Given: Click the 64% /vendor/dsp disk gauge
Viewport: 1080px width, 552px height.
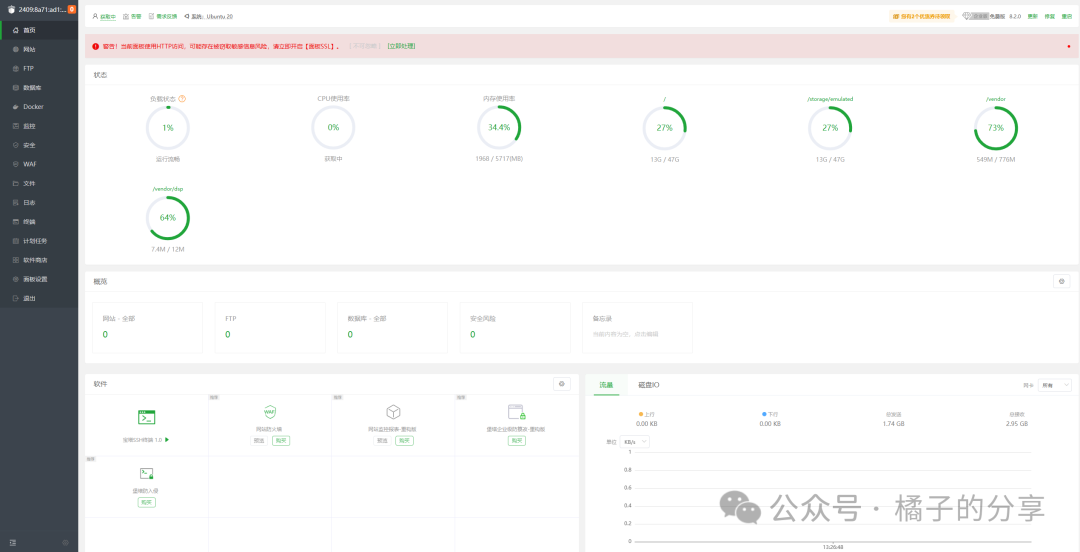Looking at the screenshot, I should (167, 218).
